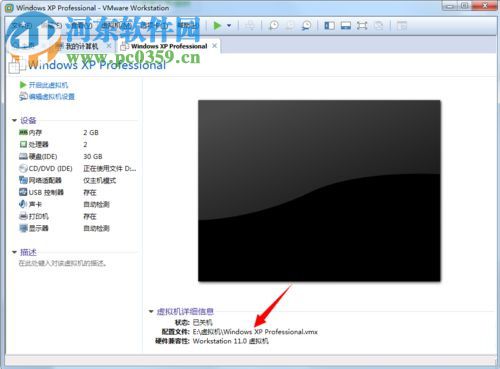500x369 pixels.
Task: Click the green power-on play toolbar button
Action: coord(217,25)
